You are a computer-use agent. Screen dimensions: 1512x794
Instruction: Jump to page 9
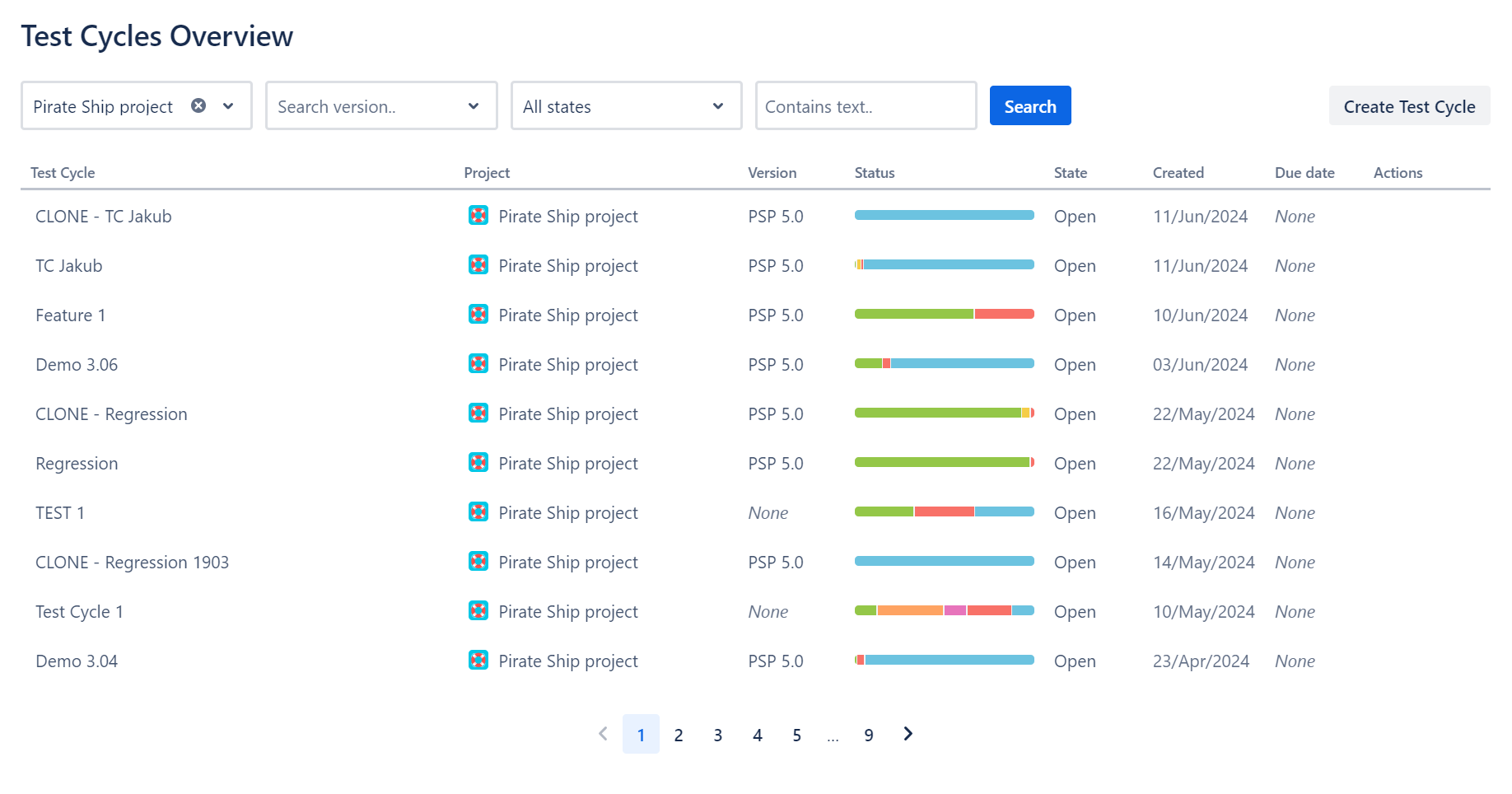(869, 734)
